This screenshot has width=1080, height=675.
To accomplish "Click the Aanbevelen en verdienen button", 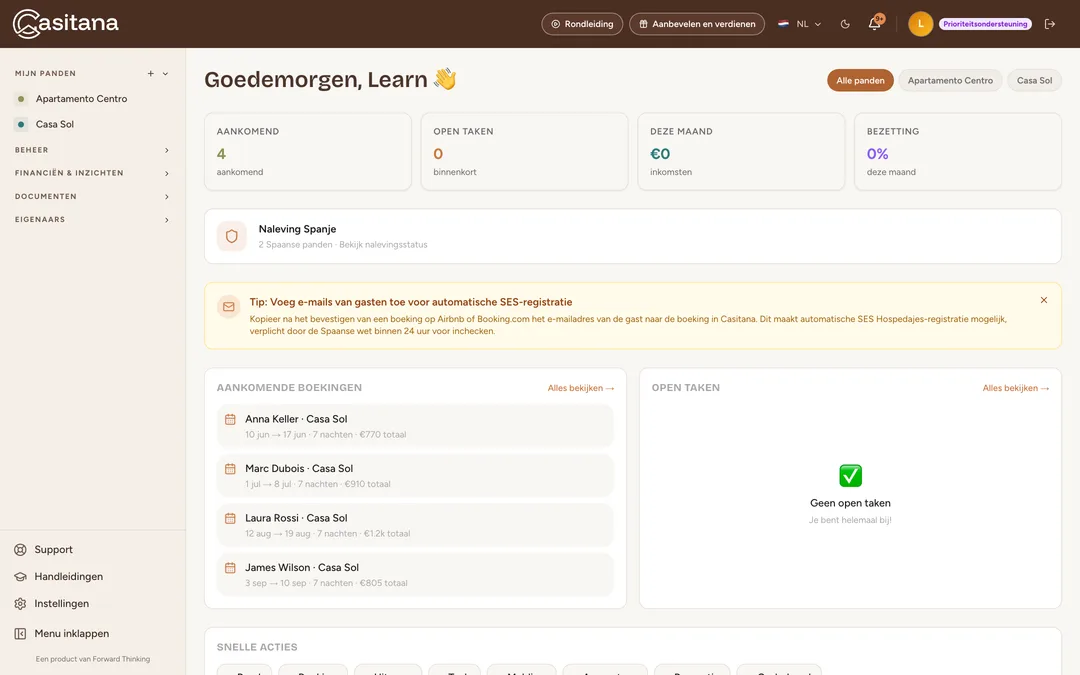I will pyautogui.click(x=696, y=24).
